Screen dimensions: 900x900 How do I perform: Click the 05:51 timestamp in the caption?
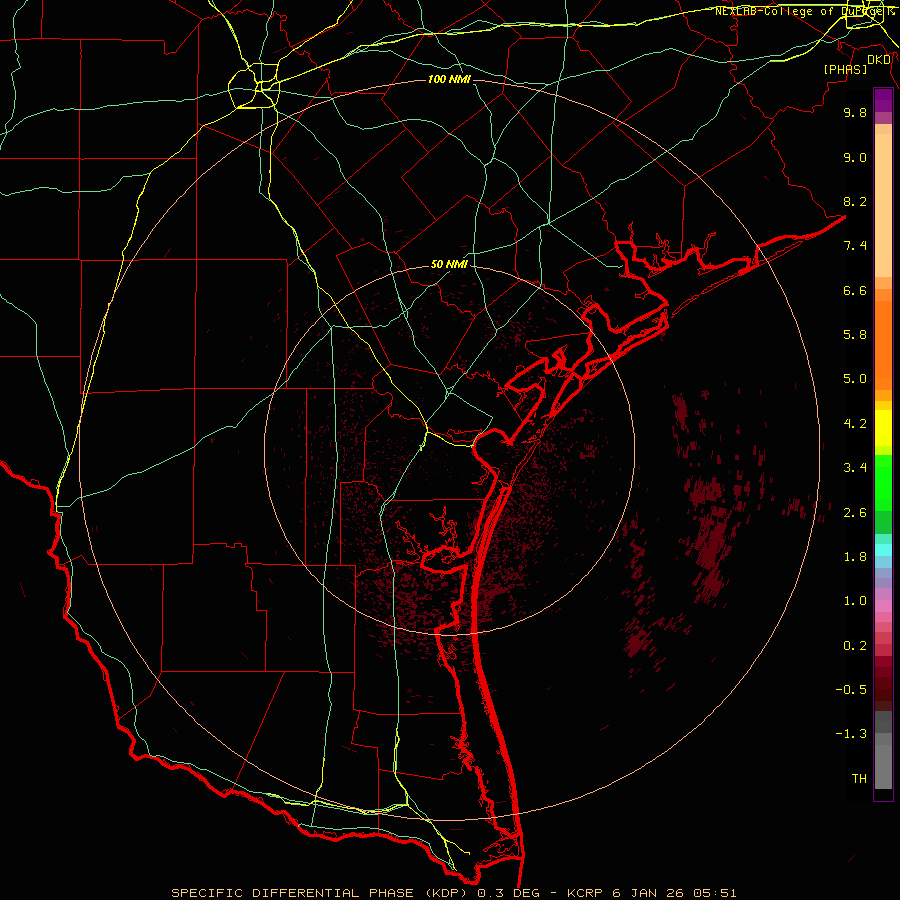coord(717,893)
